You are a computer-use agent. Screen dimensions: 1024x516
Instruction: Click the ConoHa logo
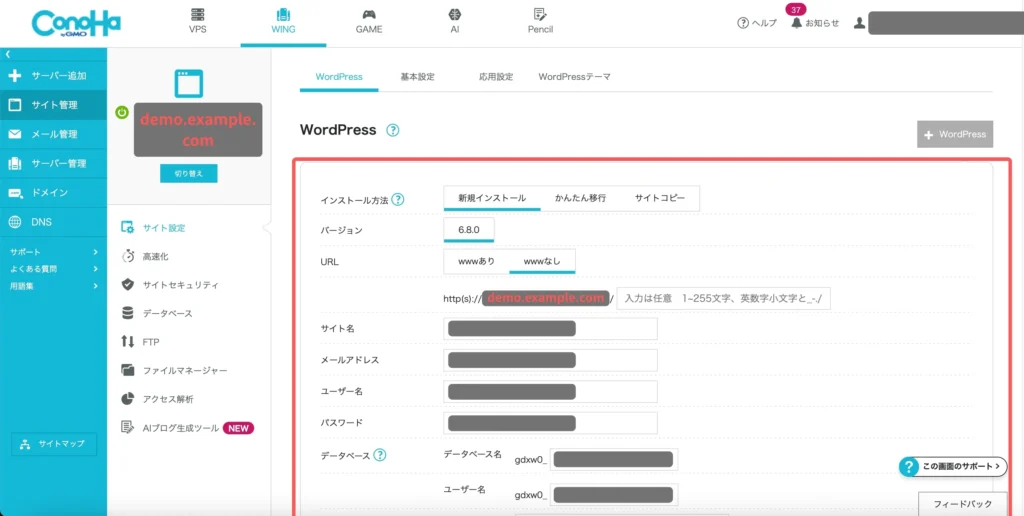point(76,24)
